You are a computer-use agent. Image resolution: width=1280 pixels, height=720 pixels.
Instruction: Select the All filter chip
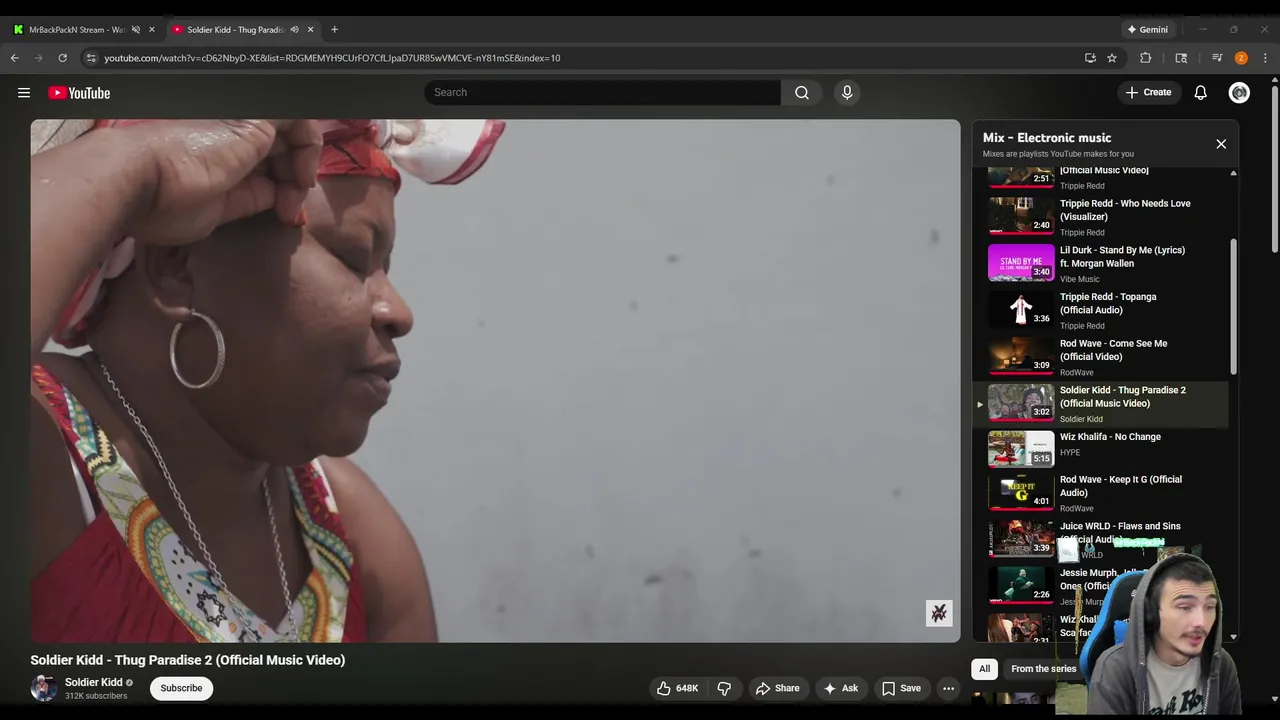984,669
